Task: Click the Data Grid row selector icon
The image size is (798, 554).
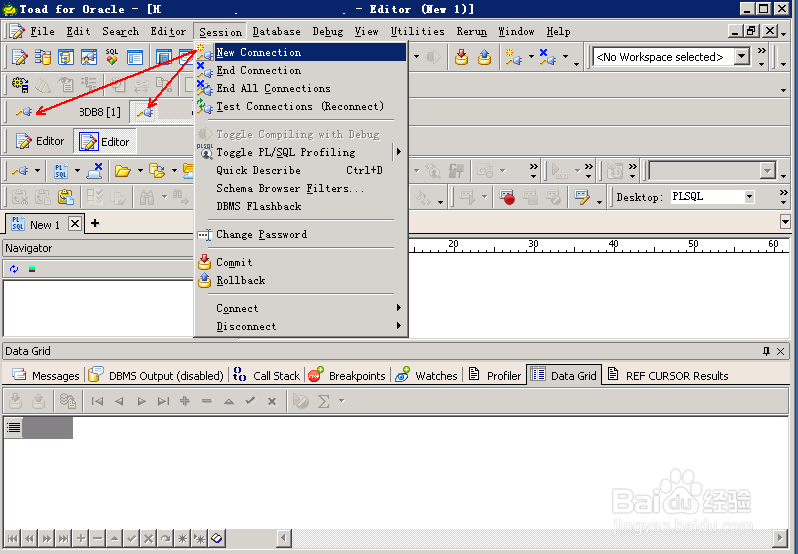Action: (x=14, y=428)
